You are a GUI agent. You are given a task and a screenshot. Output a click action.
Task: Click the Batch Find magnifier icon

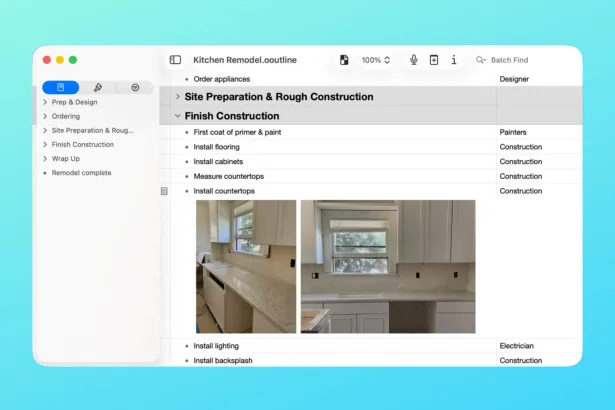(x=481, y=60)
